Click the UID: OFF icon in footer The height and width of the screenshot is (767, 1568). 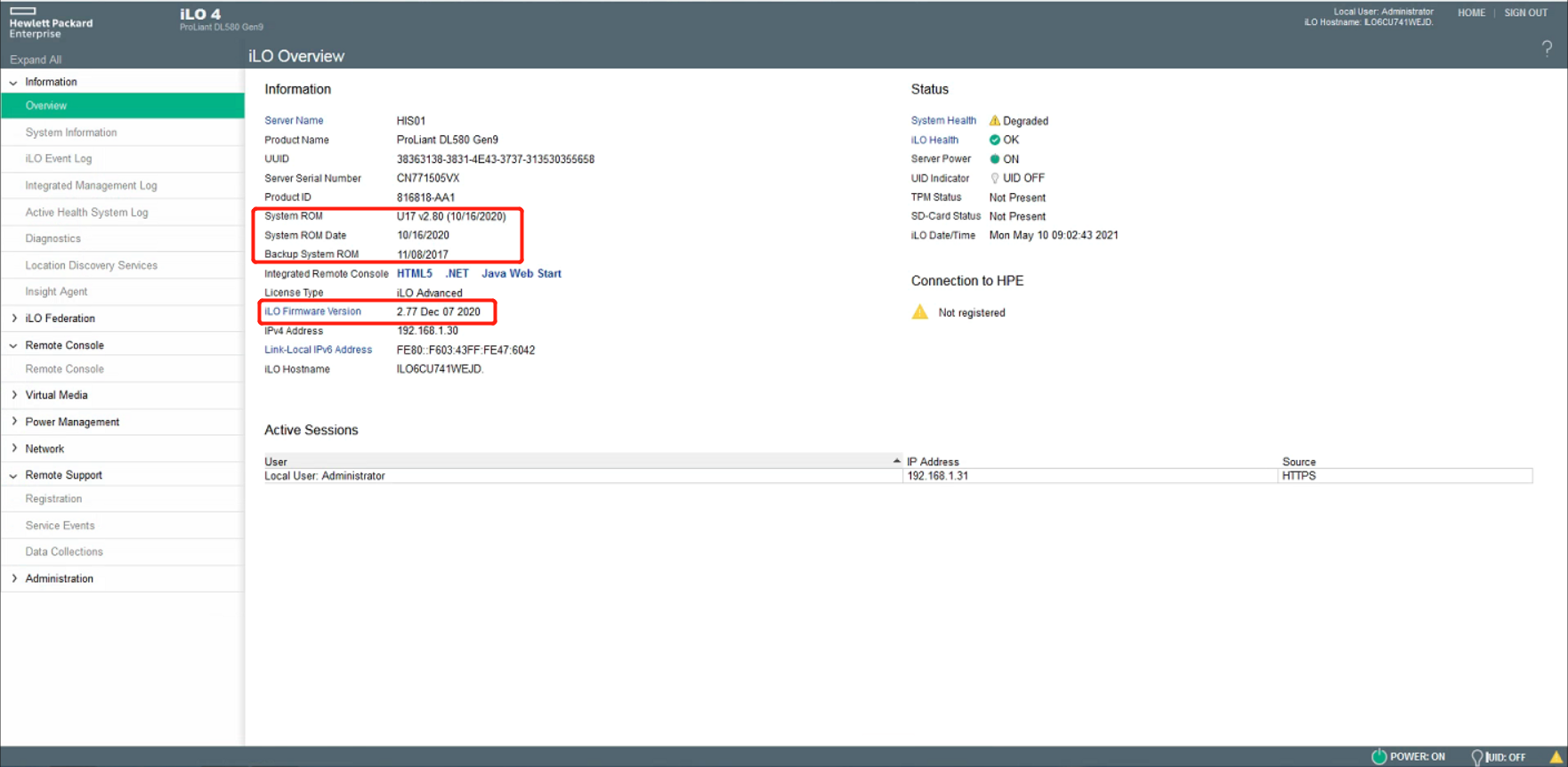1477,757
